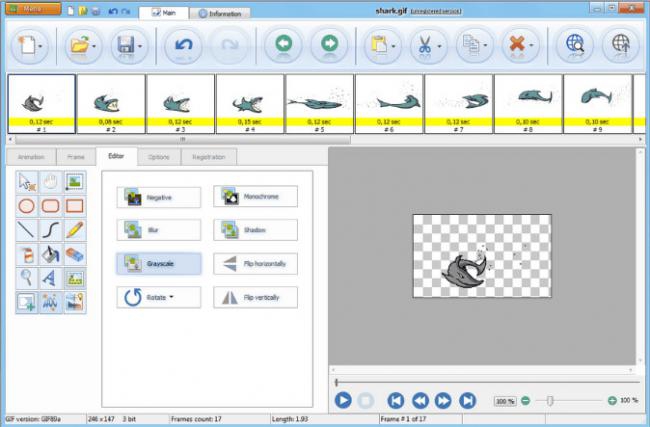Select the rounded rectangle tool
Image resolution: width=650 pixels, height=427 pixels.
pos(51,206)
